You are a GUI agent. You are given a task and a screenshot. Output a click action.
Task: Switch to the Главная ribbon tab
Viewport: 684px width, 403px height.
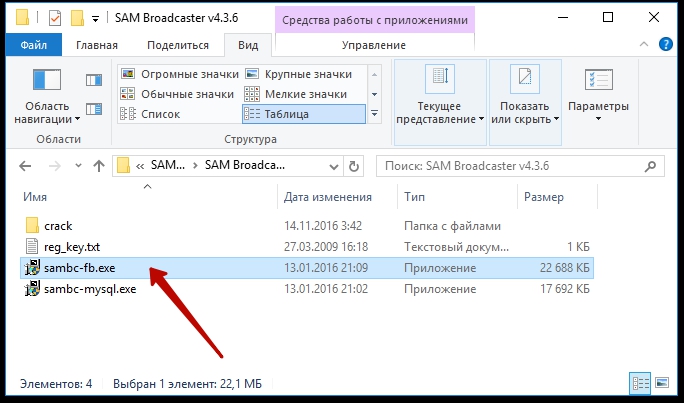[x=97, y=45]
